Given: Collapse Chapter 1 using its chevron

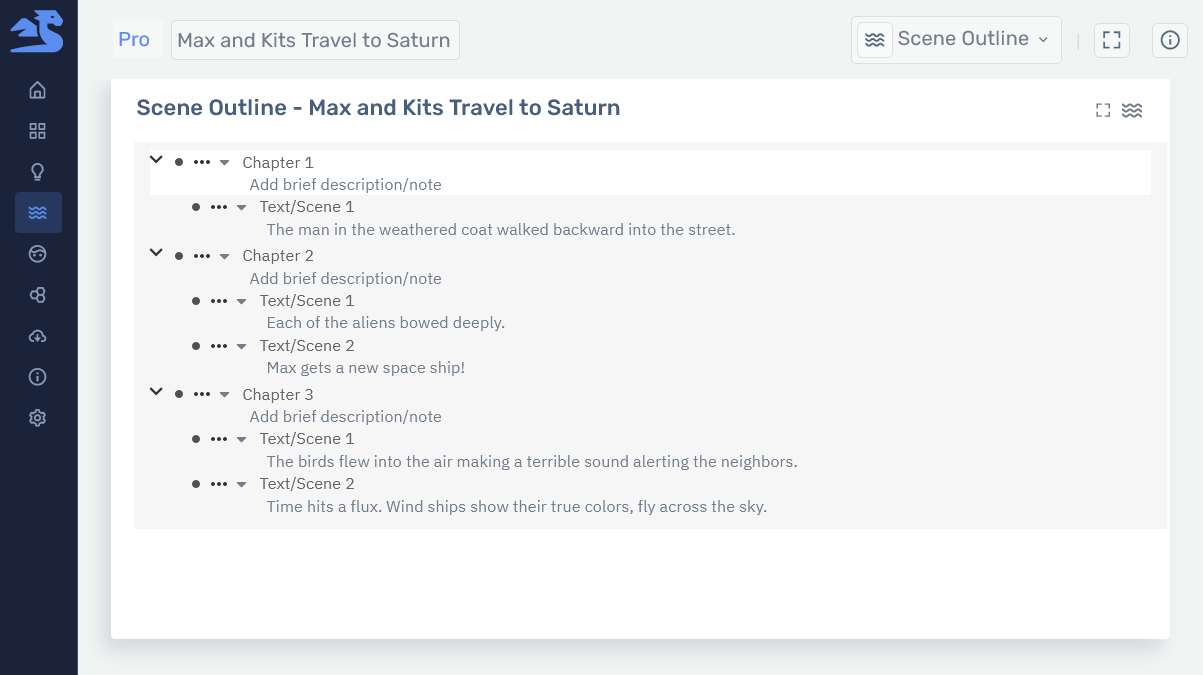Looking at the screenshot, I should (156, 159).
